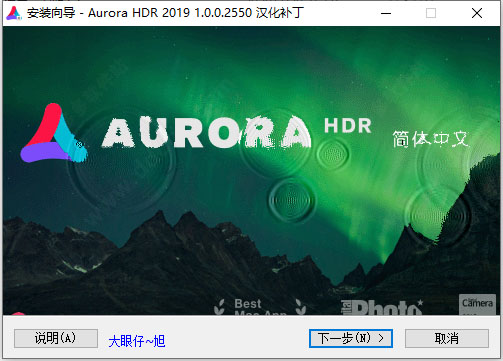This screenshot has height=361, width=503.
Task: Open the 说明(A) description button
Action: [56, 338]
